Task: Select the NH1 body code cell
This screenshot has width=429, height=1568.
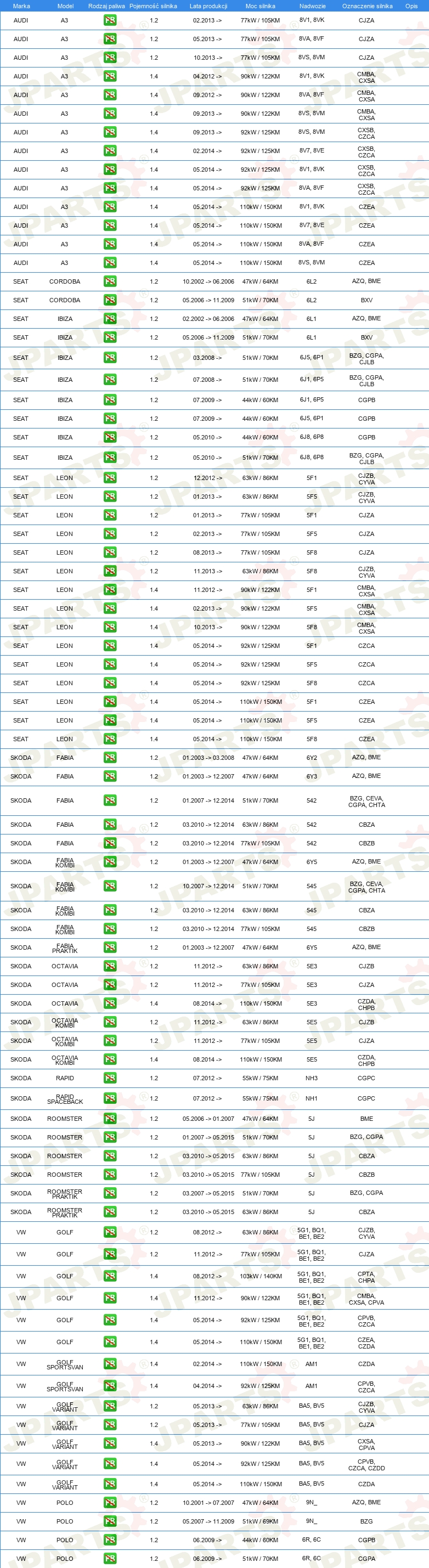Action: tap(312, 1099)
